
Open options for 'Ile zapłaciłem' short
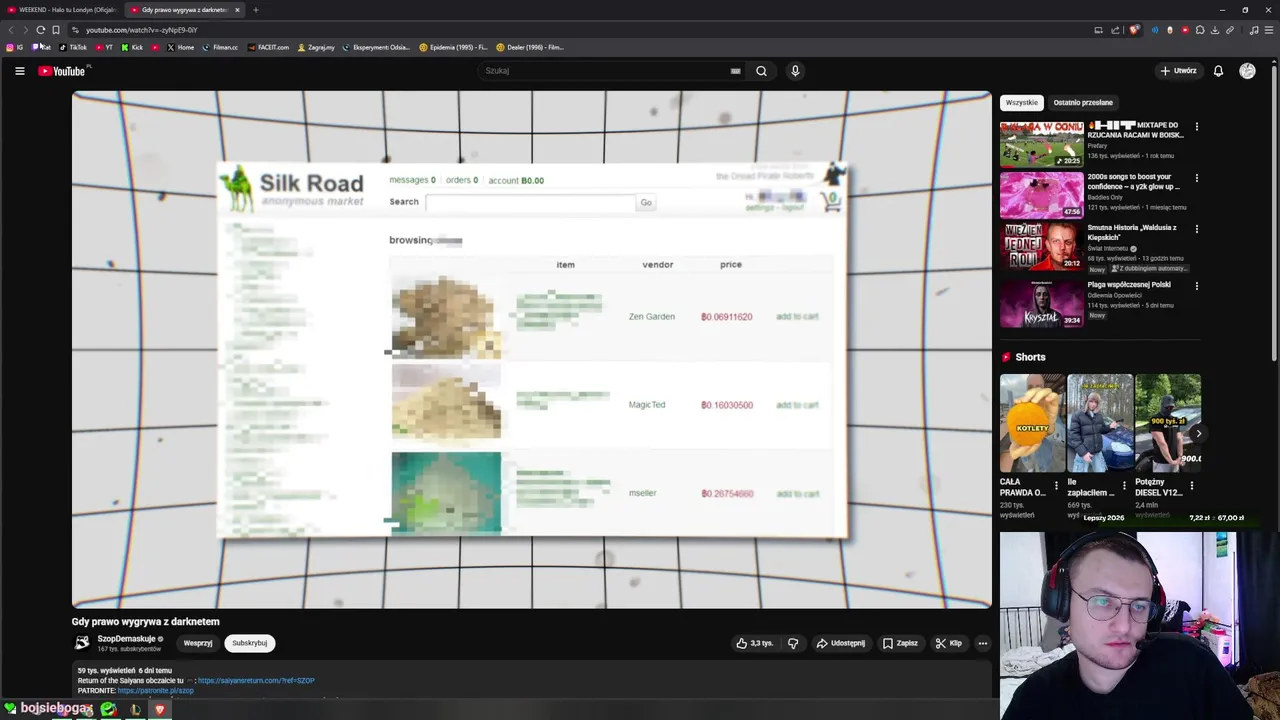tap(1124, 485)
